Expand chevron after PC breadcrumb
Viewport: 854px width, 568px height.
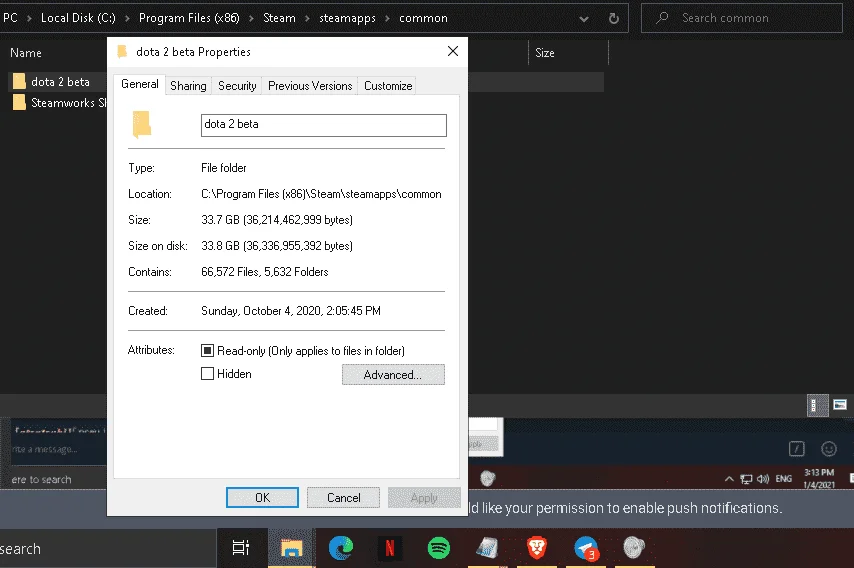pos(29,19)
